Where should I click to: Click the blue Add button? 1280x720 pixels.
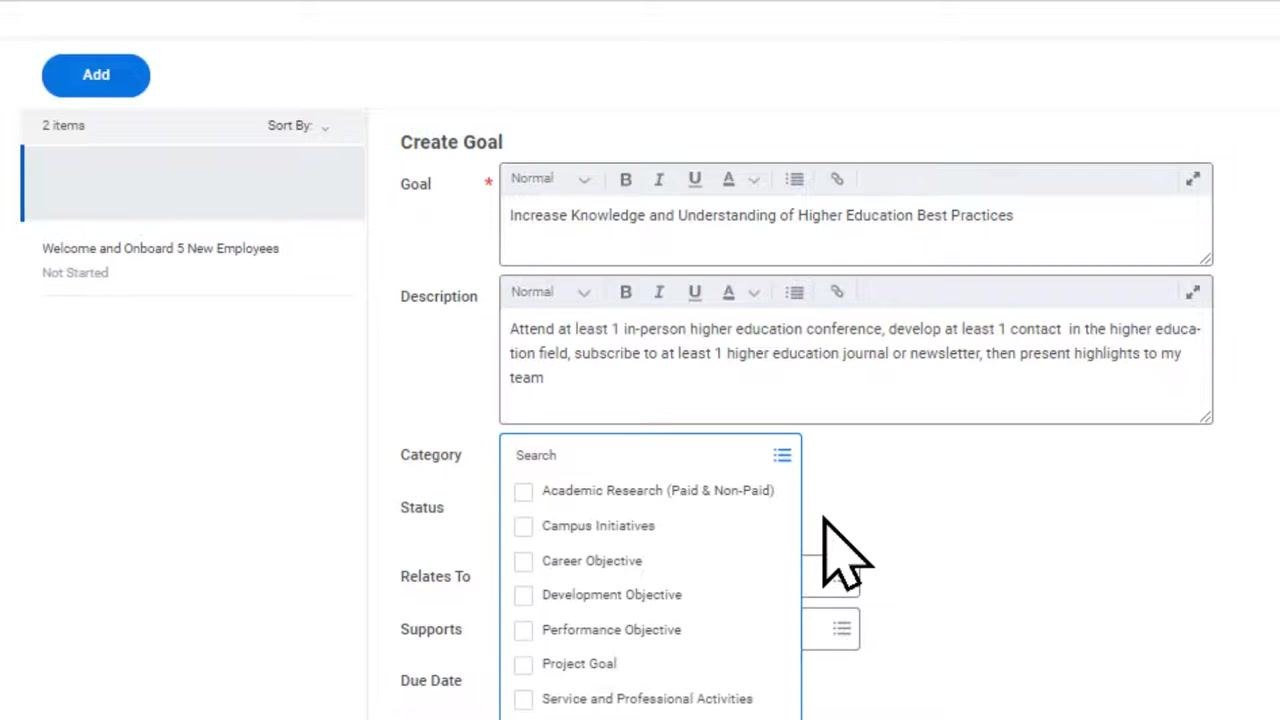coord(96,75)
